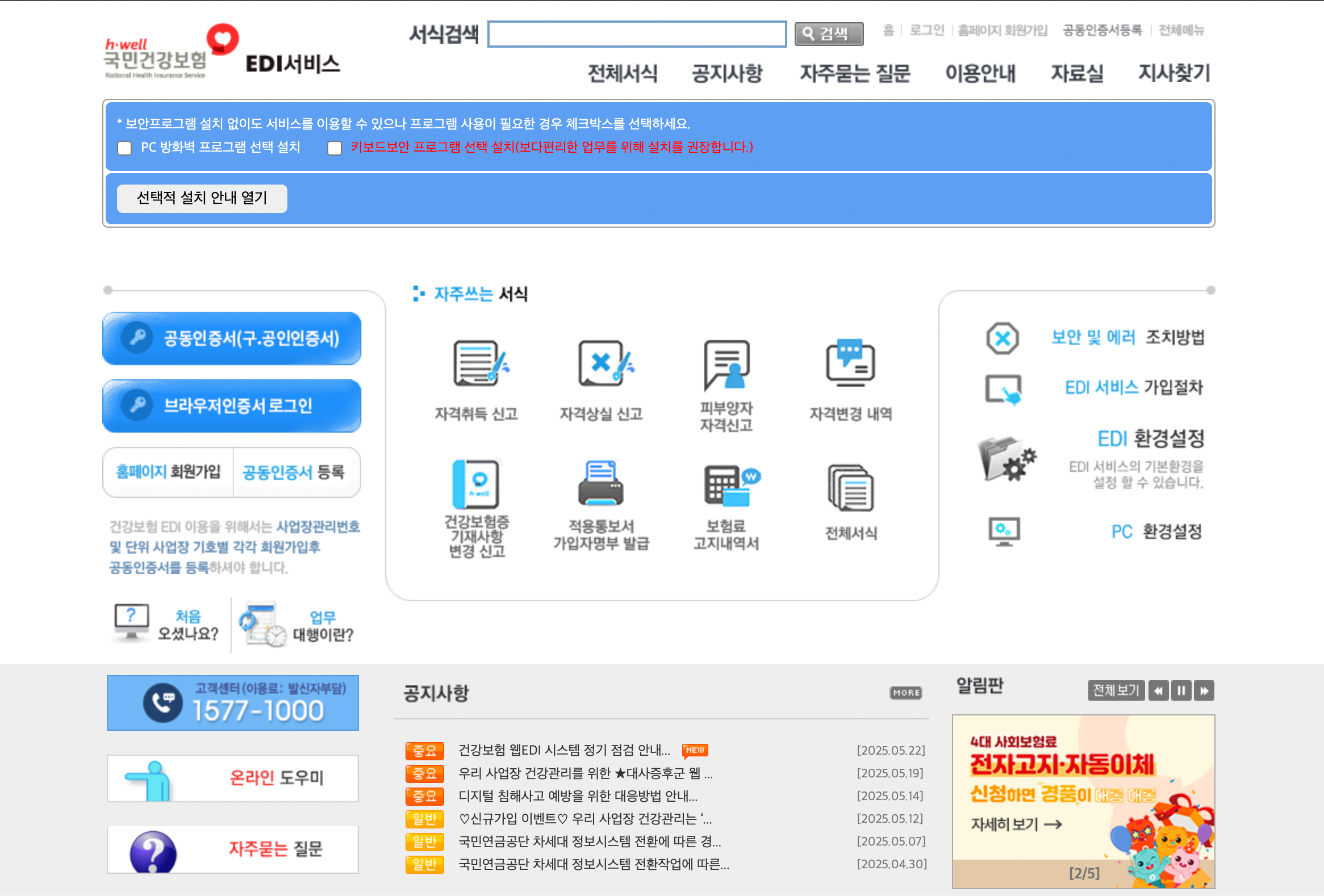Image resolution: width=1324 pixels, height=896 pixels.
Task: Show all banners via 전체 보기
Action: click(1116, 691)
